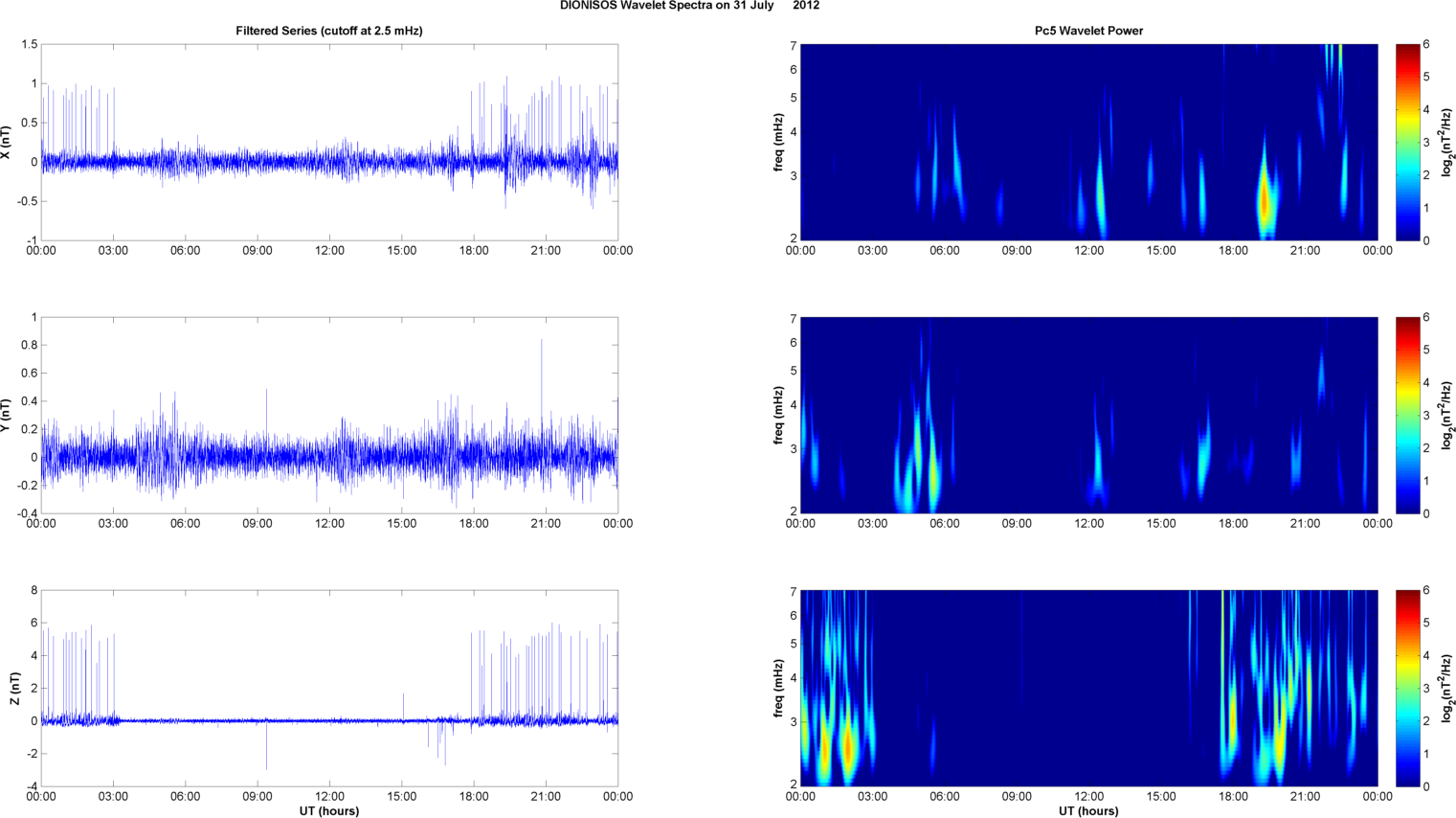
Task: Click "UT (hours)" label under Z series plot
Action: click(x=329, y=810)
